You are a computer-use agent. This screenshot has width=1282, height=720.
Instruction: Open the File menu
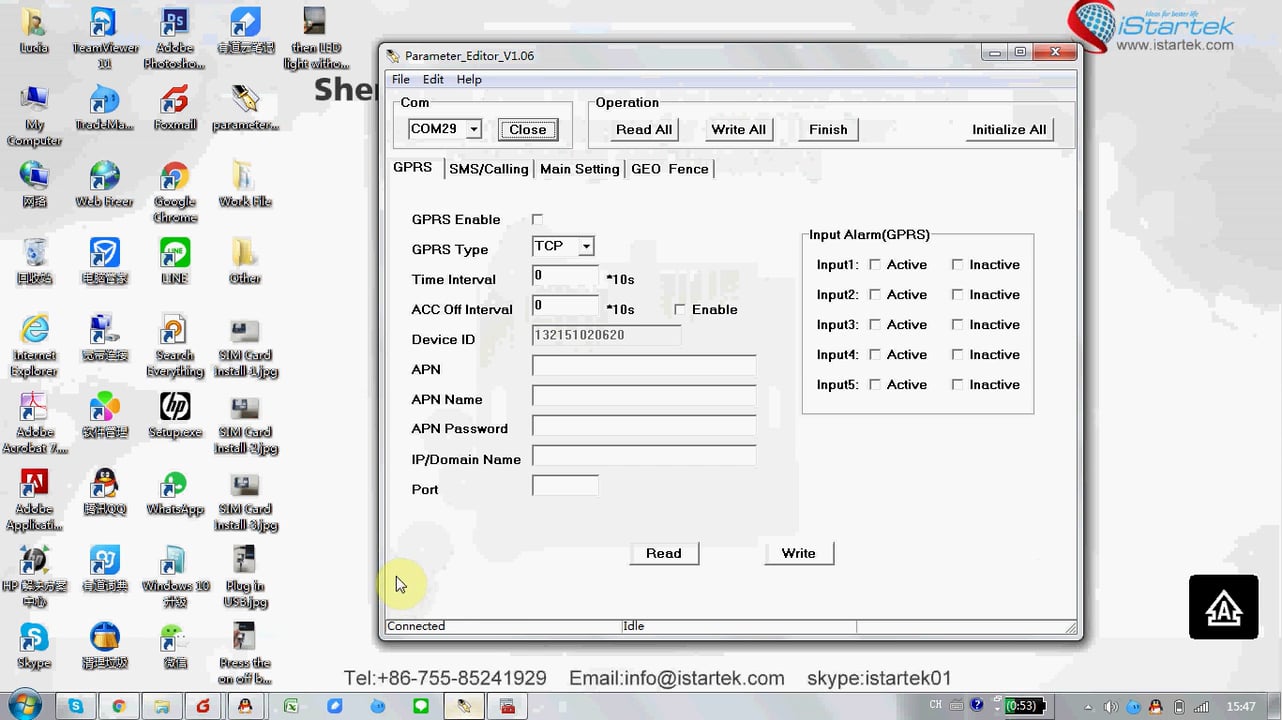[401, 79]
